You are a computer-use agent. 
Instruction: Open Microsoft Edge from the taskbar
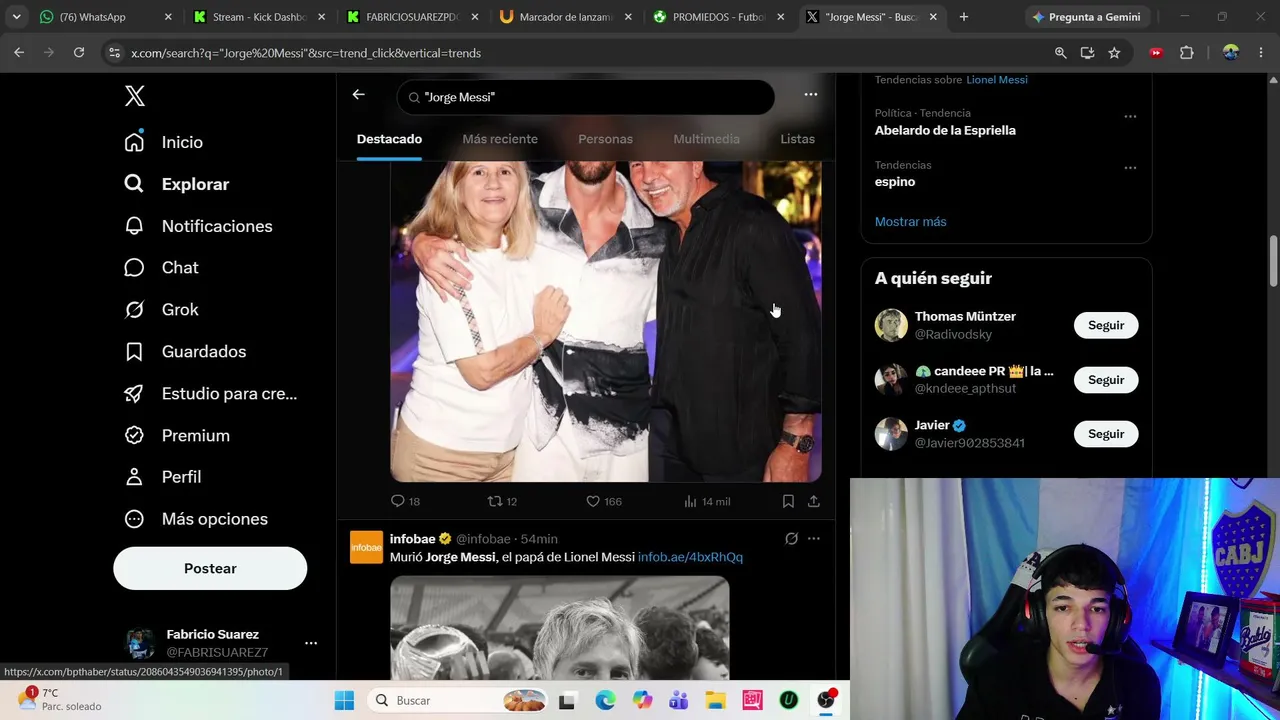[605, 701]
